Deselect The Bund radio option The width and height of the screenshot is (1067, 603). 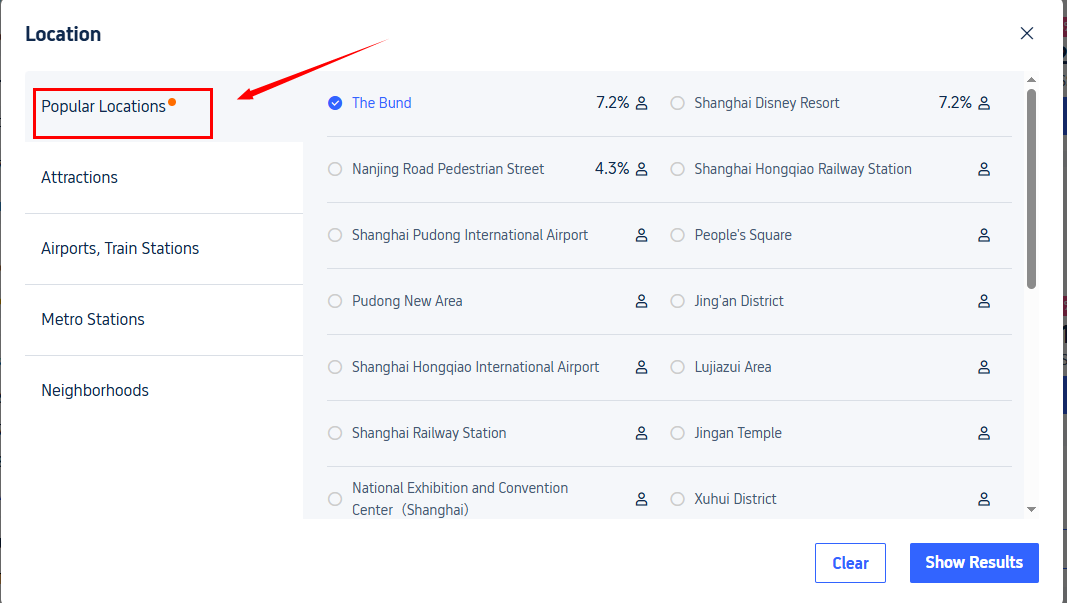[335, 103]
